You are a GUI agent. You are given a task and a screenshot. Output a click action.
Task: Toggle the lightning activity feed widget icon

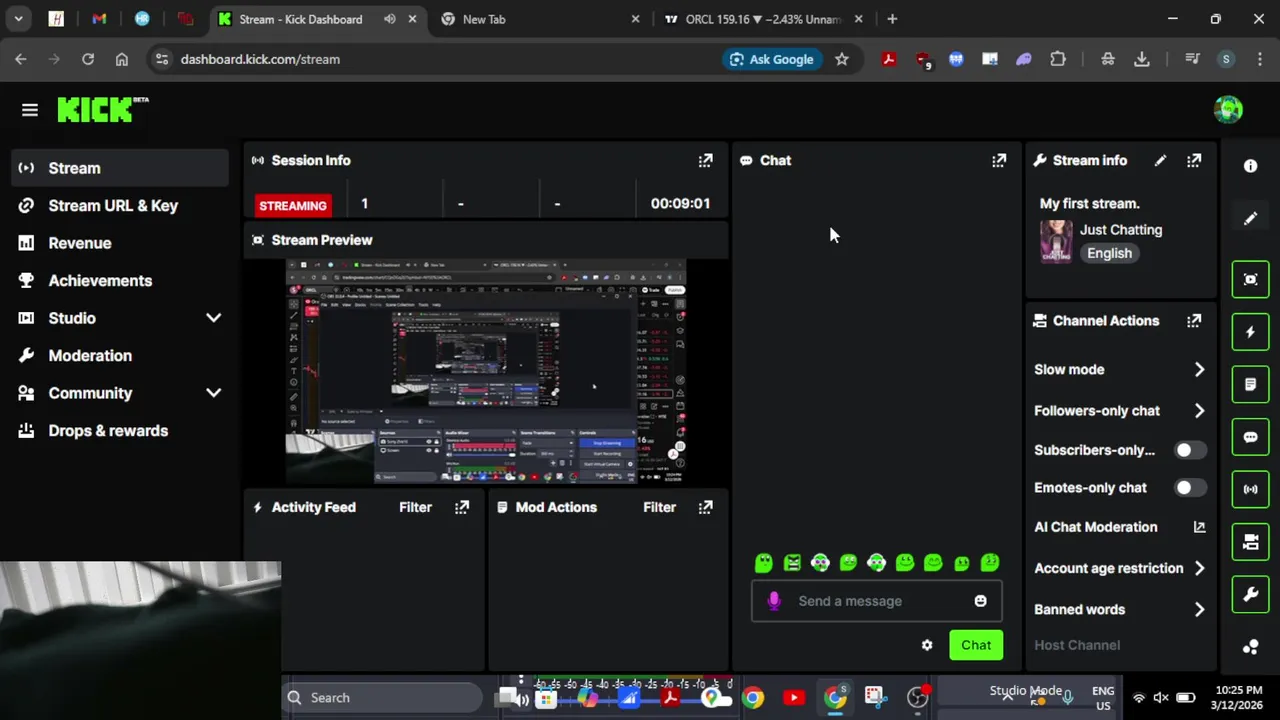[1250, 332]
